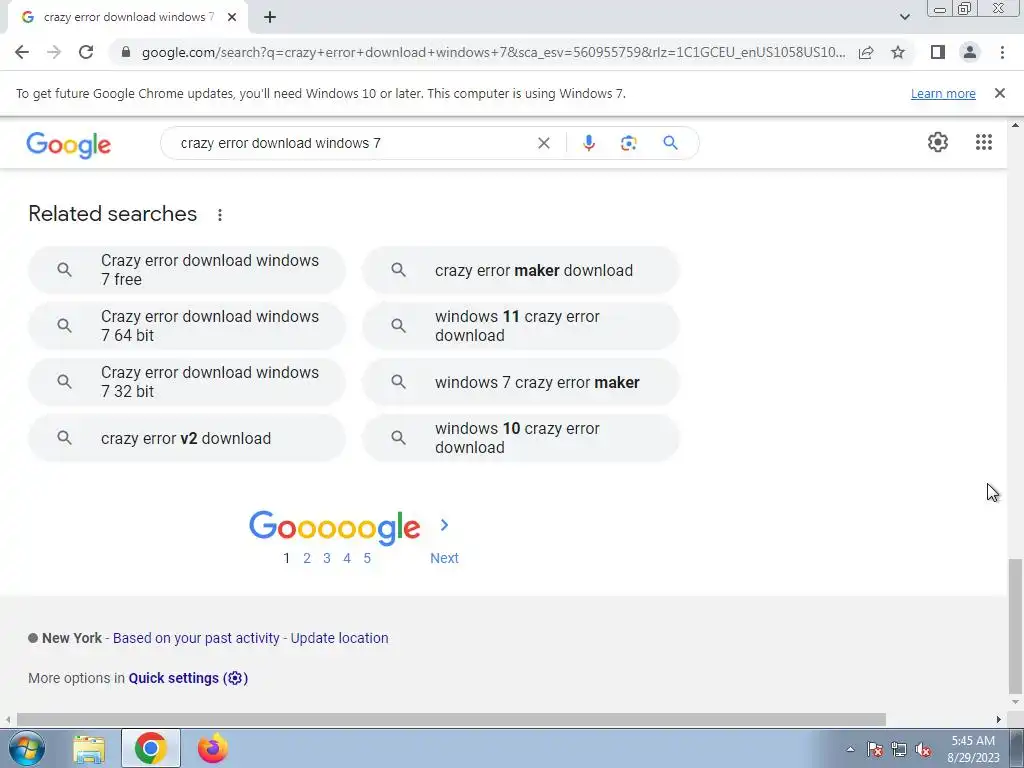This screenshot has width=1024, height=768.
Task: Open Learn more about Chrome updates
Action: coord(943,93)
